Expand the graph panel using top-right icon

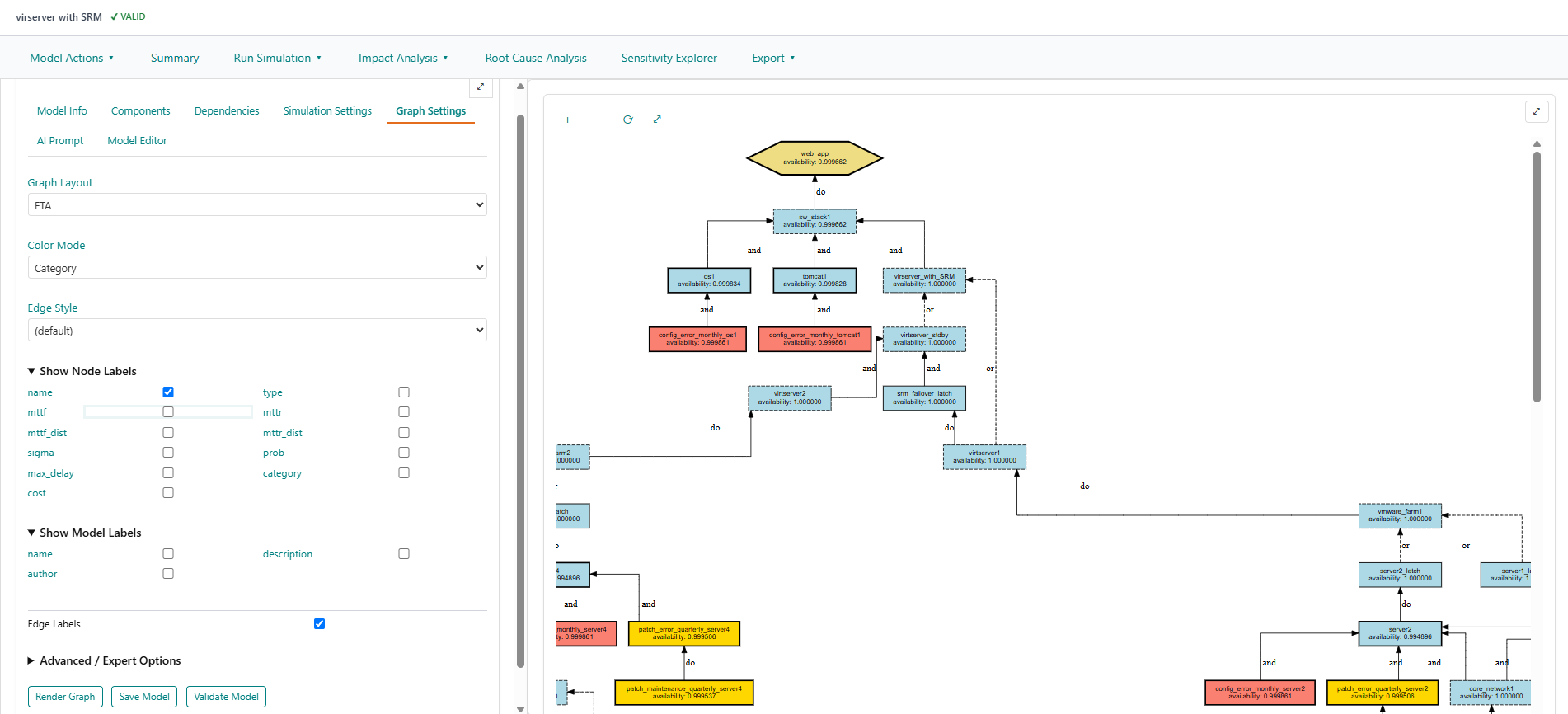click(x=1536, y=111)
